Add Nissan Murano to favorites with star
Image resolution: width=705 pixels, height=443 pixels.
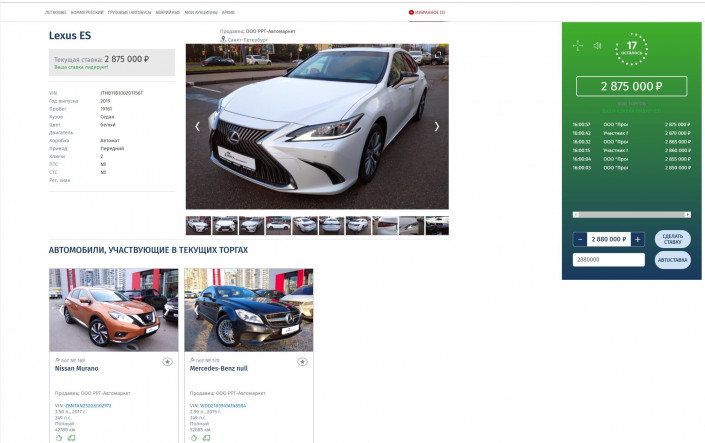(x=167, y=361)
